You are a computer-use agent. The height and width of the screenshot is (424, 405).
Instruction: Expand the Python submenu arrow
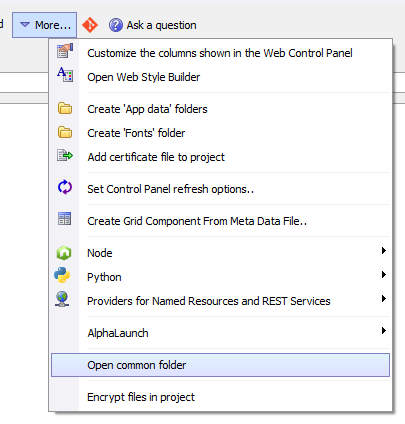pos(384,275)
